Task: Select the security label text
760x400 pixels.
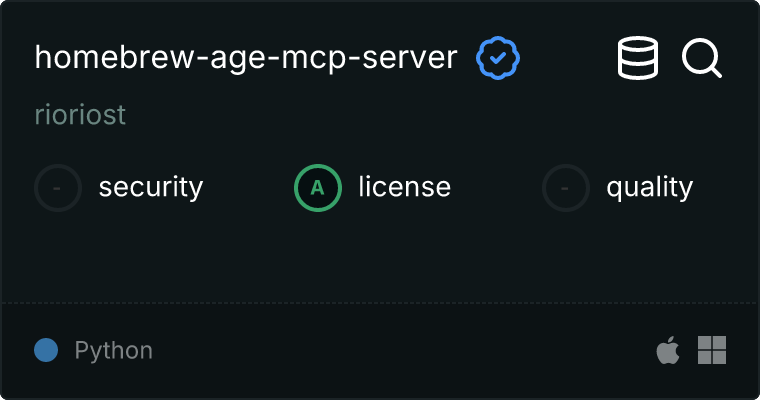Action: point(151,187)
